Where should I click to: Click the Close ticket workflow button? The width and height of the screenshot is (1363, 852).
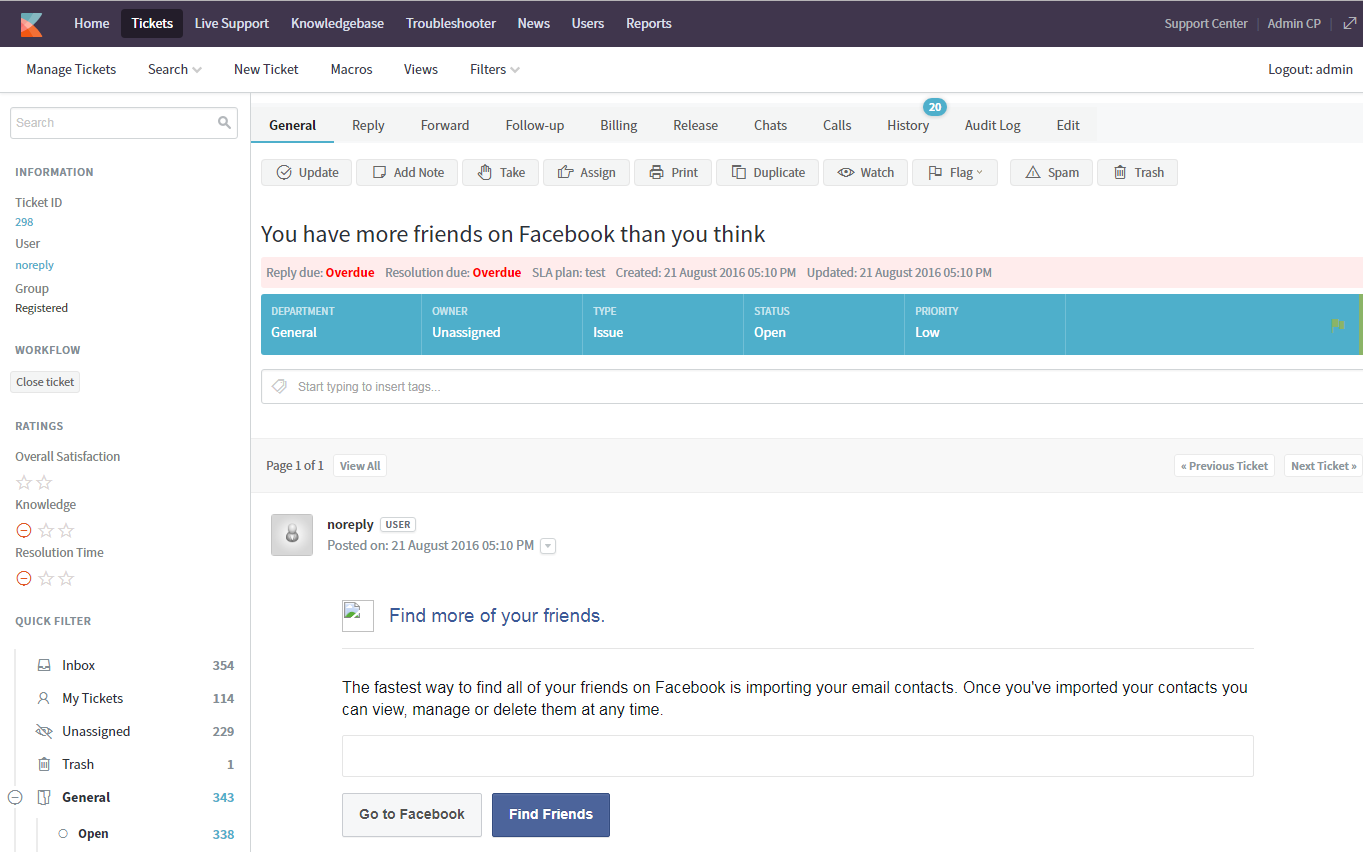(45, 382)
